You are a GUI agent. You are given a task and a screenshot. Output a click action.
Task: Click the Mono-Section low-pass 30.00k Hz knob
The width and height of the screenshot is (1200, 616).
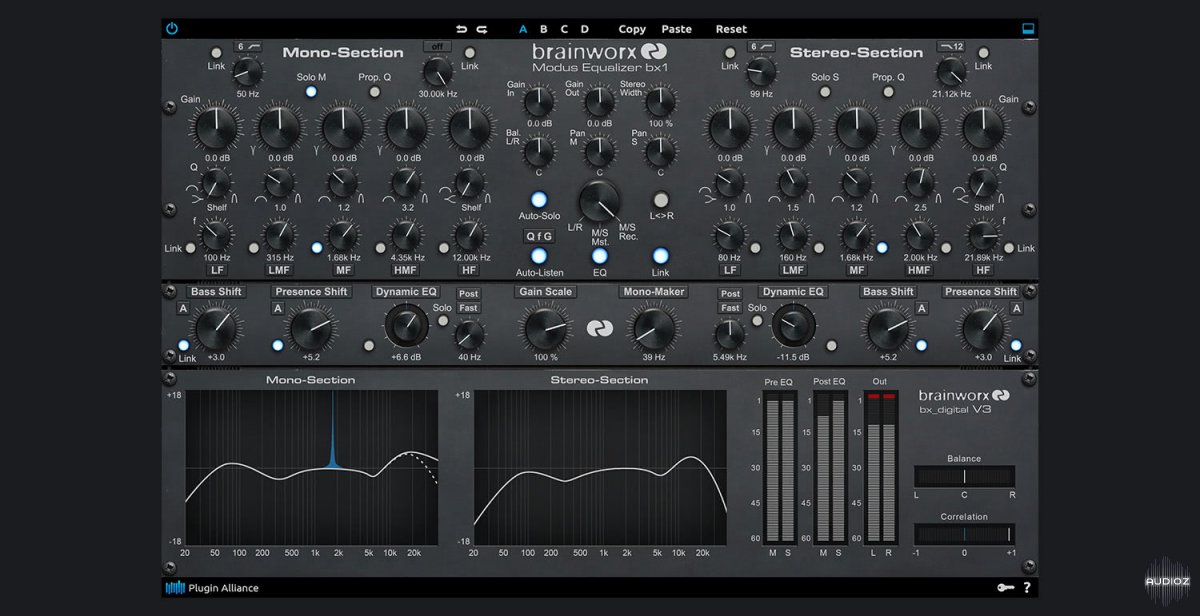point(437,71)
